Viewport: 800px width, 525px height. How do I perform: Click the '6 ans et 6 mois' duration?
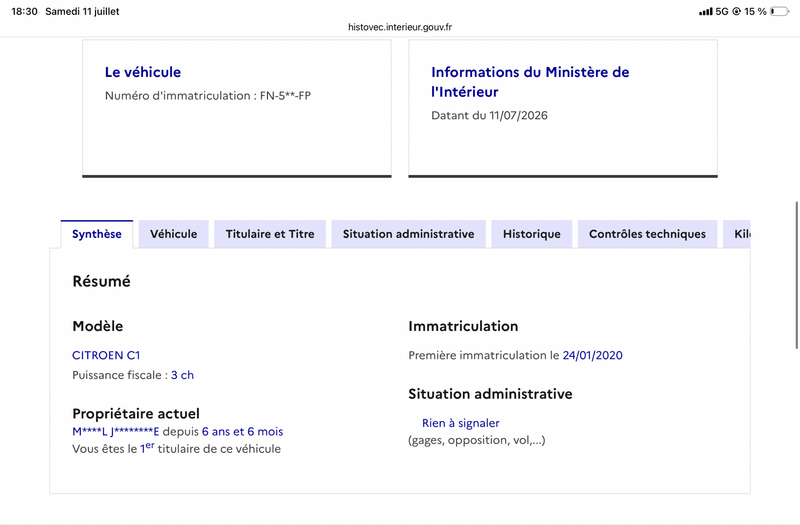(242, 432)
